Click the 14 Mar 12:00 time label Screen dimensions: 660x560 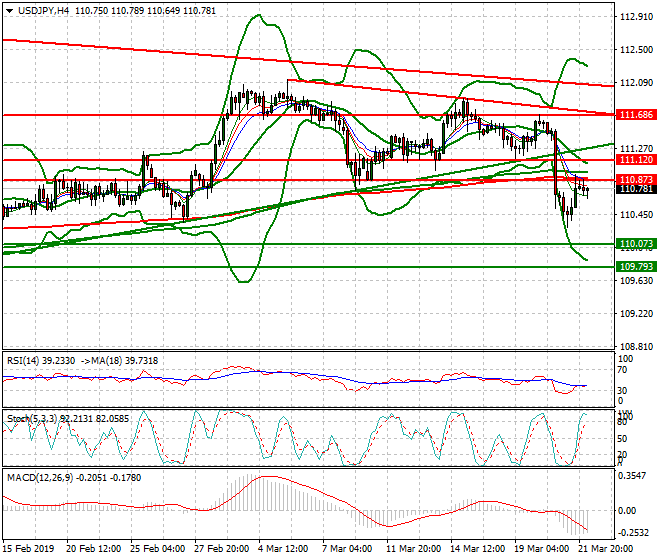point(477,549)
